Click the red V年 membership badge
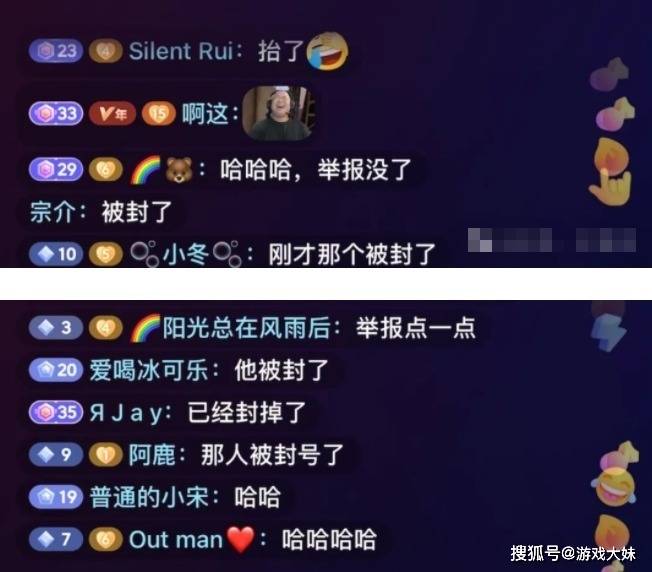 pos(112,113)
